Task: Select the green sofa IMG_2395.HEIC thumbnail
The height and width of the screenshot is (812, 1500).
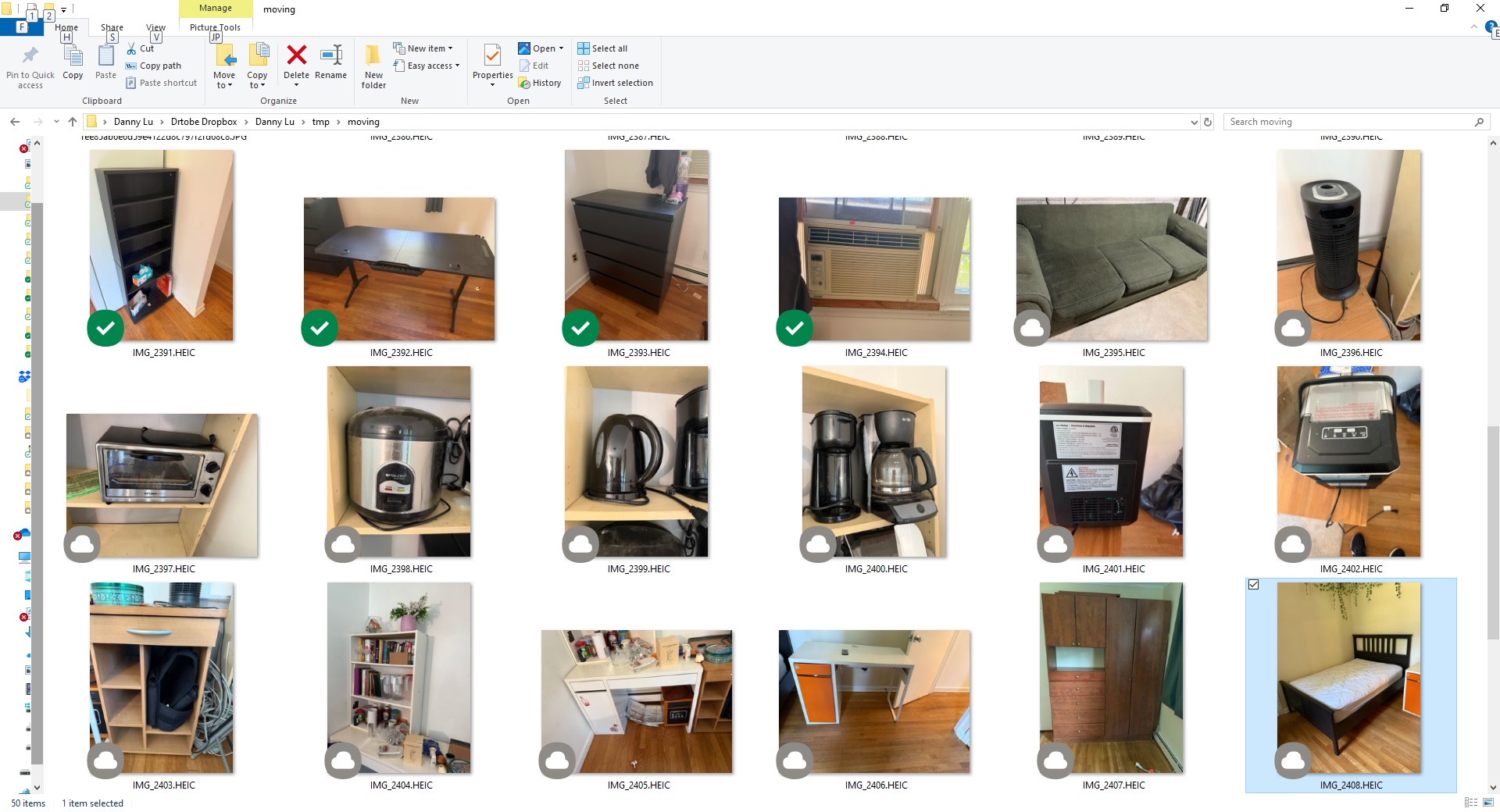Action: pyautogui.click(x=1112, y=269)
